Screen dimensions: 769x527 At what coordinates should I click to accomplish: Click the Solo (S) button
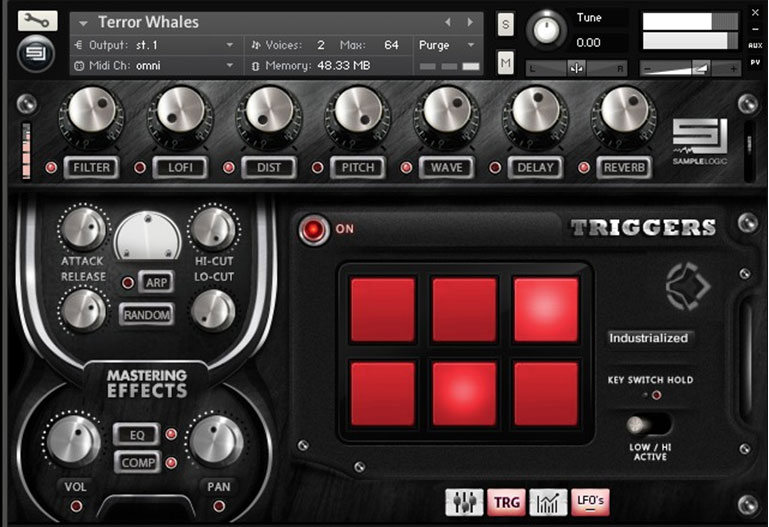[505, 25]
